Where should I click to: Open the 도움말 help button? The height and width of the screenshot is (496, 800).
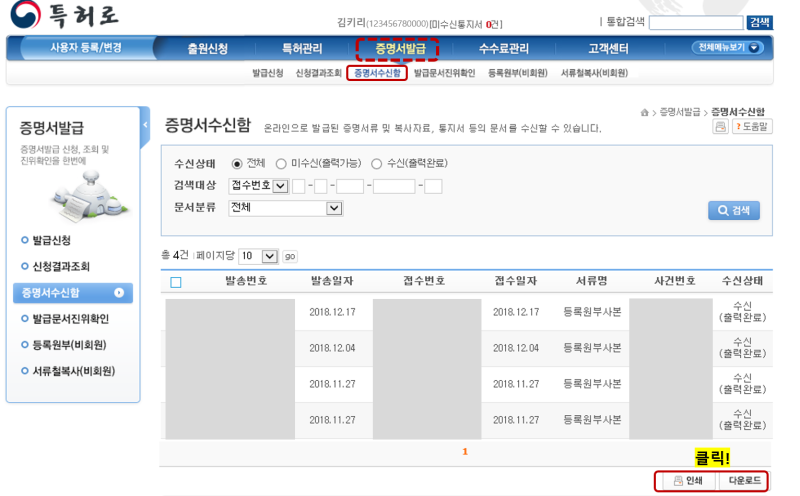point(752,127)
